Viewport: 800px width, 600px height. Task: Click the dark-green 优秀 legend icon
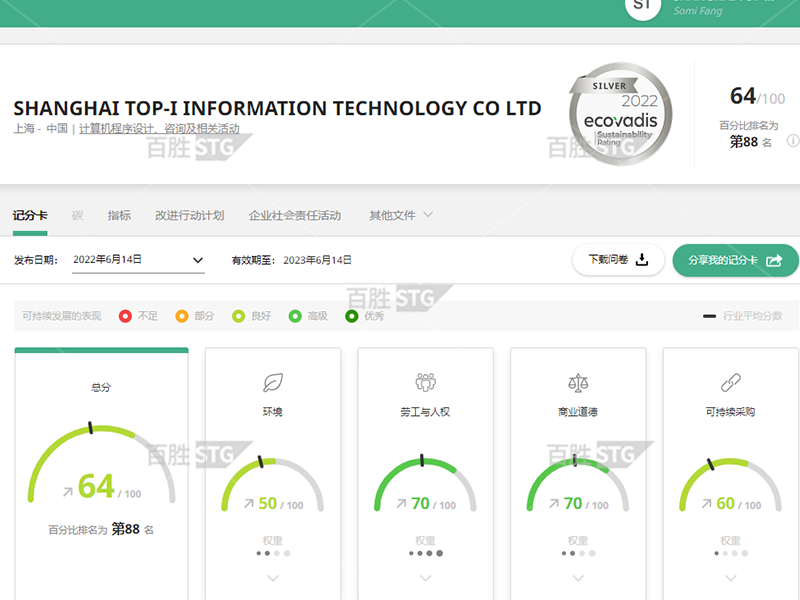coord(352,316)
